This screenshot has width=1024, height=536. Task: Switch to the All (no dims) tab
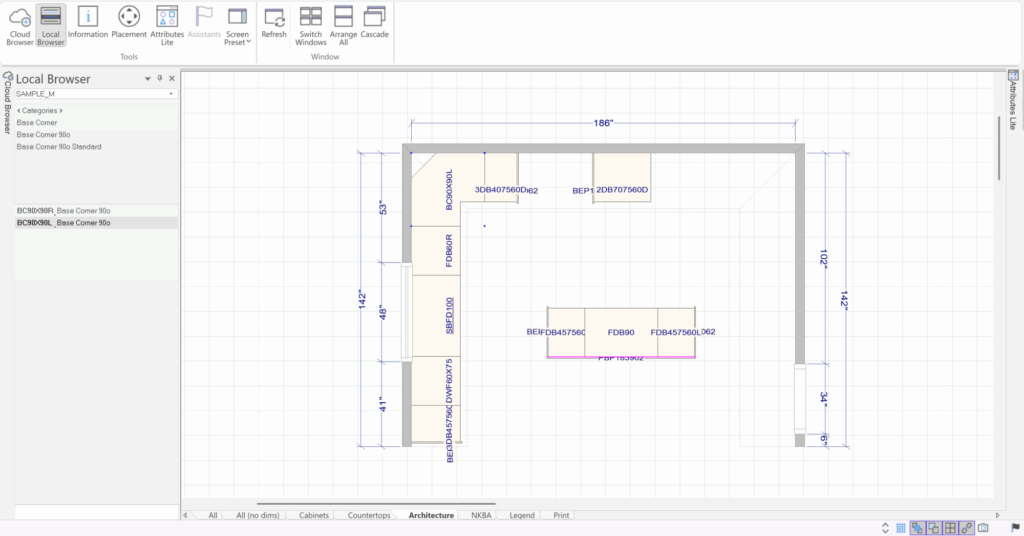pos(258,515)
